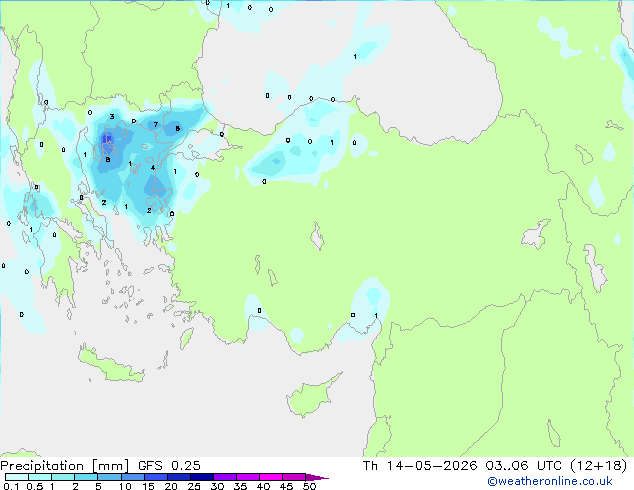Click the "Precipitation [mm]" title text
The width and height of the screenshot is (634, 490).
tap(64, 466)
